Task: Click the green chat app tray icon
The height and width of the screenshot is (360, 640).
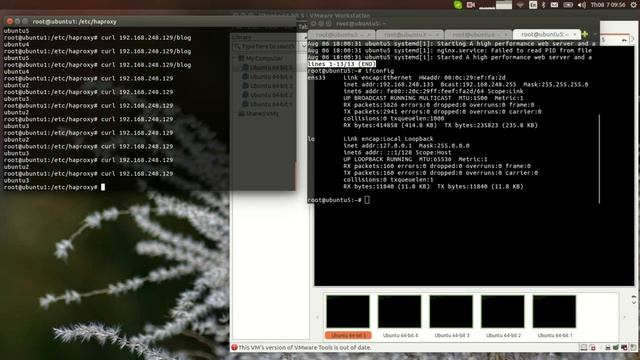Action: pos(458,5)
